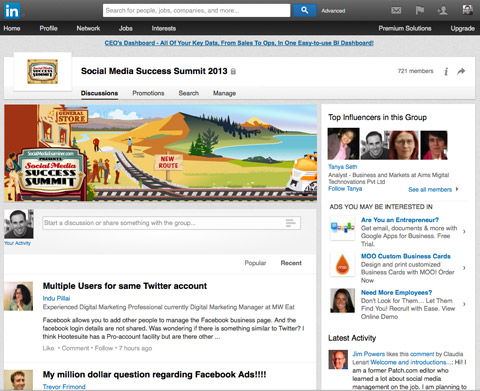Open Multiple Users for same Twitter account discussion

click(x=125, y=286)
